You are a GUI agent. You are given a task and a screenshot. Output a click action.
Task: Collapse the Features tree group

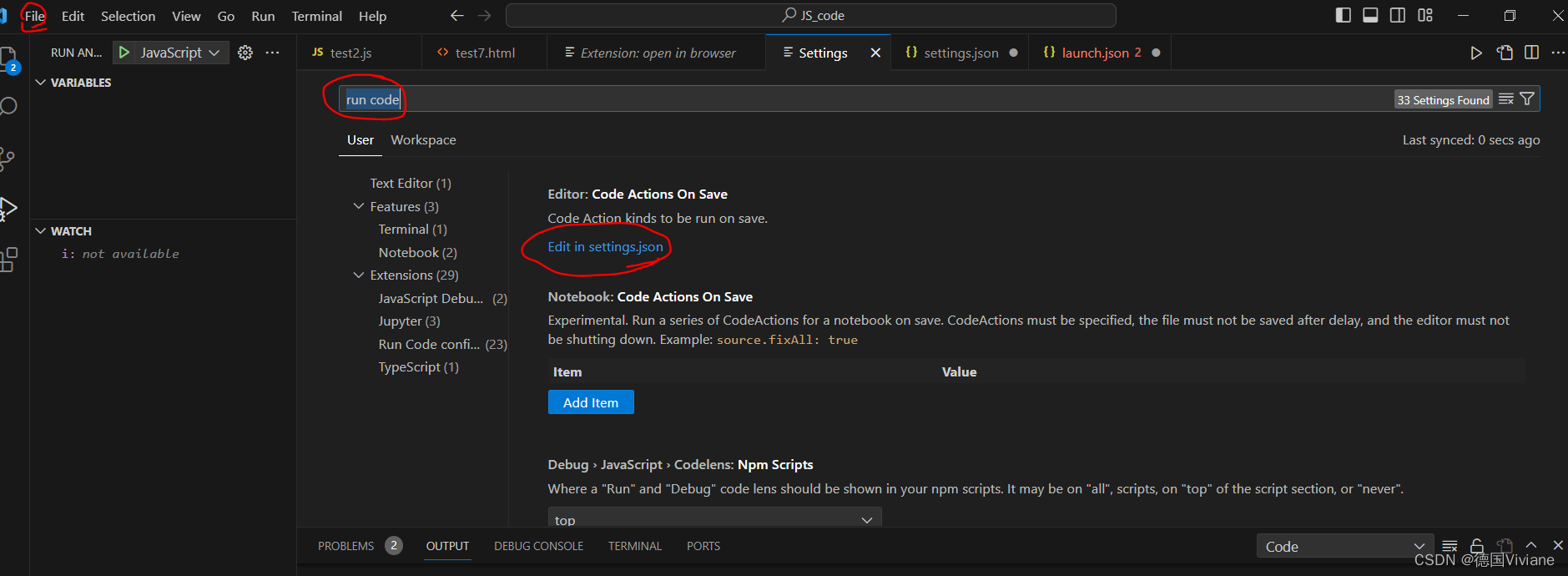pos(359,206)
